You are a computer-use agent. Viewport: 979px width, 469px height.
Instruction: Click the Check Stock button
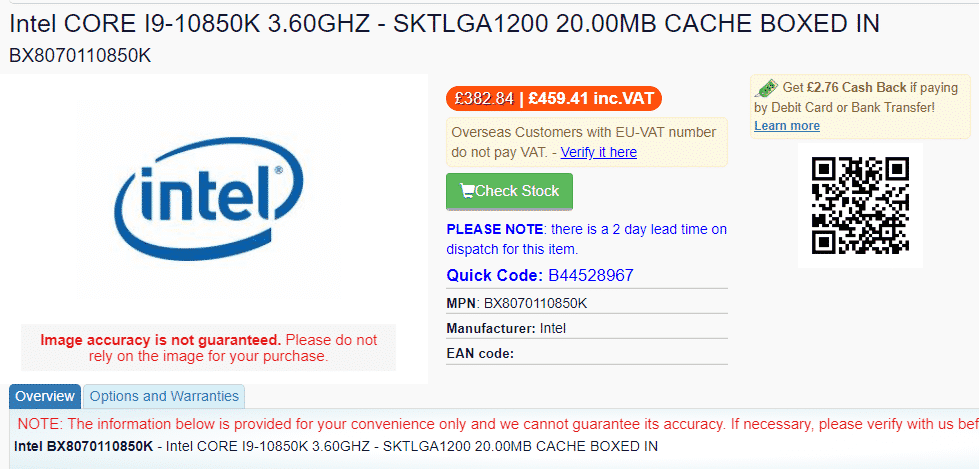tap(509, 191)
